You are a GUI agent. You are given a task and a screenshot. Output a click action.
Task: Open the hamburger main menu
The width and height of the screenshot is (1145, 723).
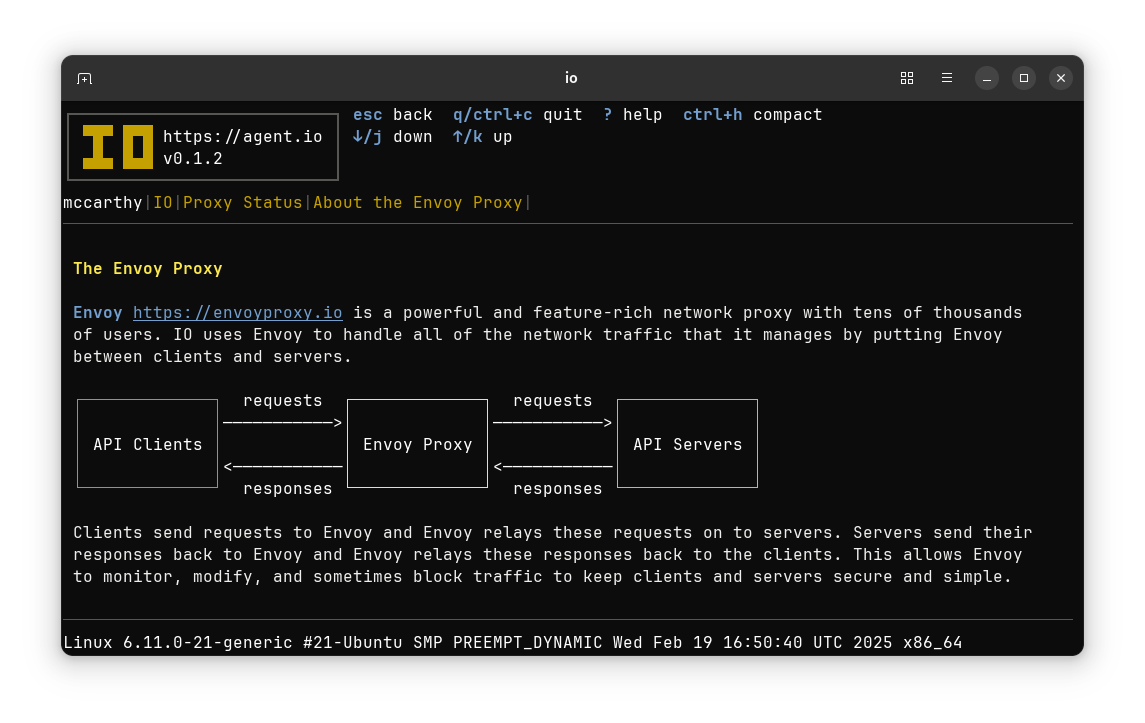pos(946,78)
